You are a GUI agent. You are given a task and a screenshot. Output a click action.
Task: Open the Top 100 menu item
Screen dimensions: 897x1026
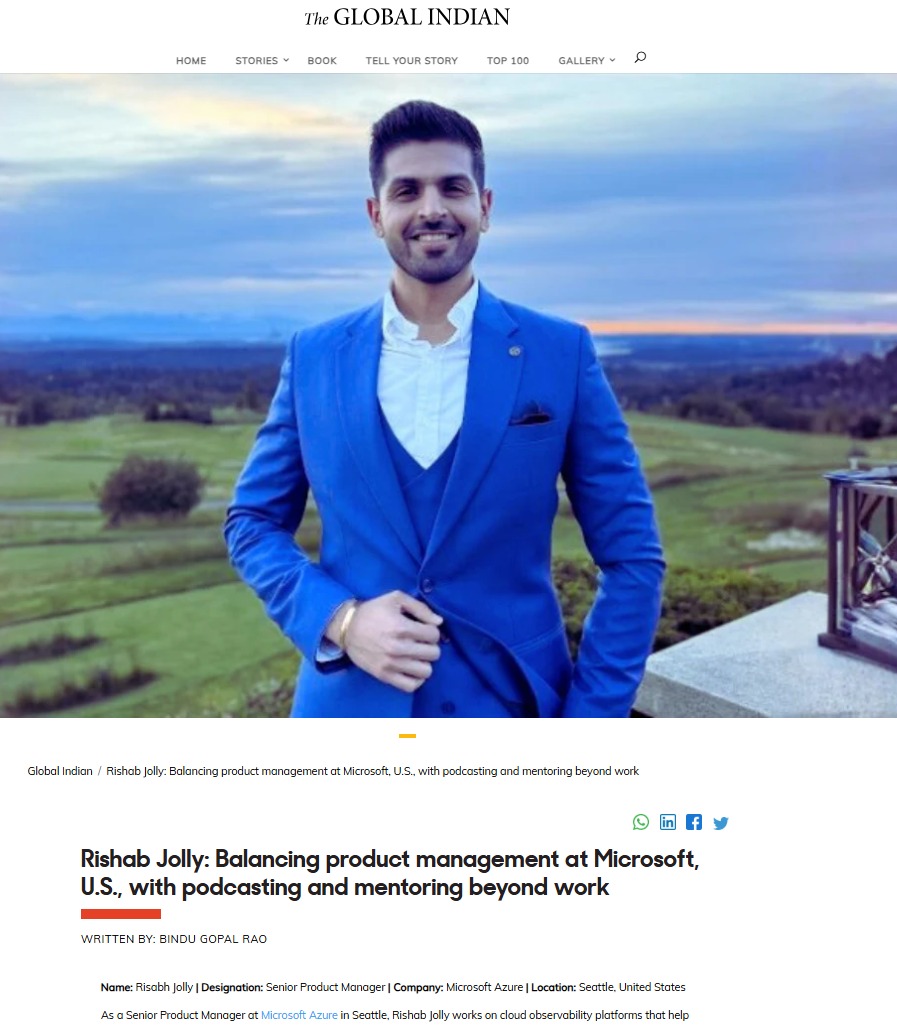coord(508,60)
